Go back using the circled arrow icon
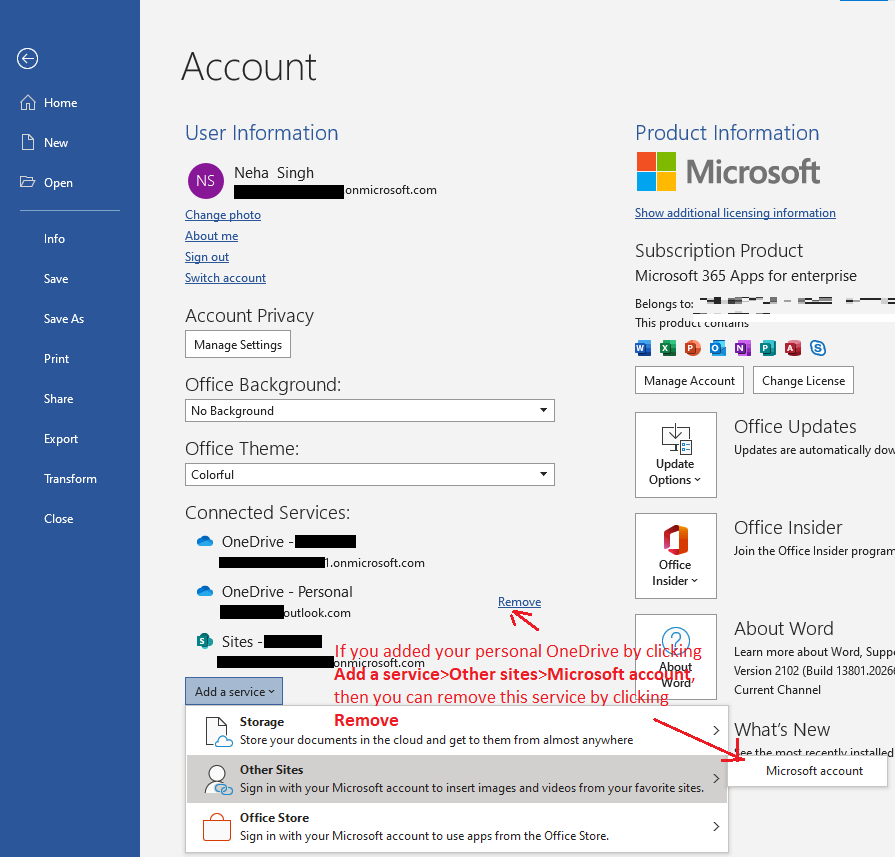This screenshot has height=857, width=895. click(27, 58)
